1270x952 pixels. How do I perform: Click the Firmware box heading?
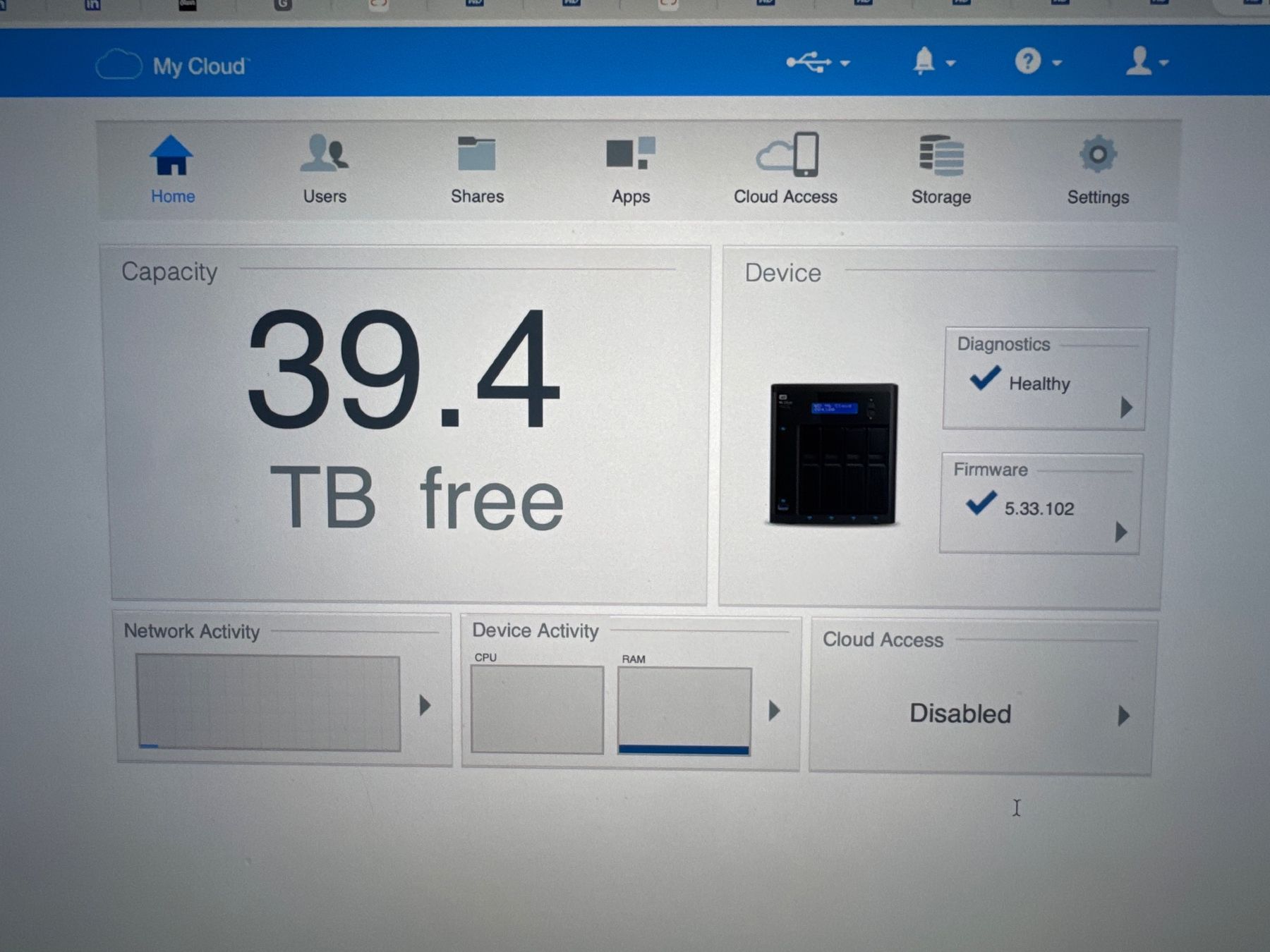pyautogui.click(x=991, y=470)
